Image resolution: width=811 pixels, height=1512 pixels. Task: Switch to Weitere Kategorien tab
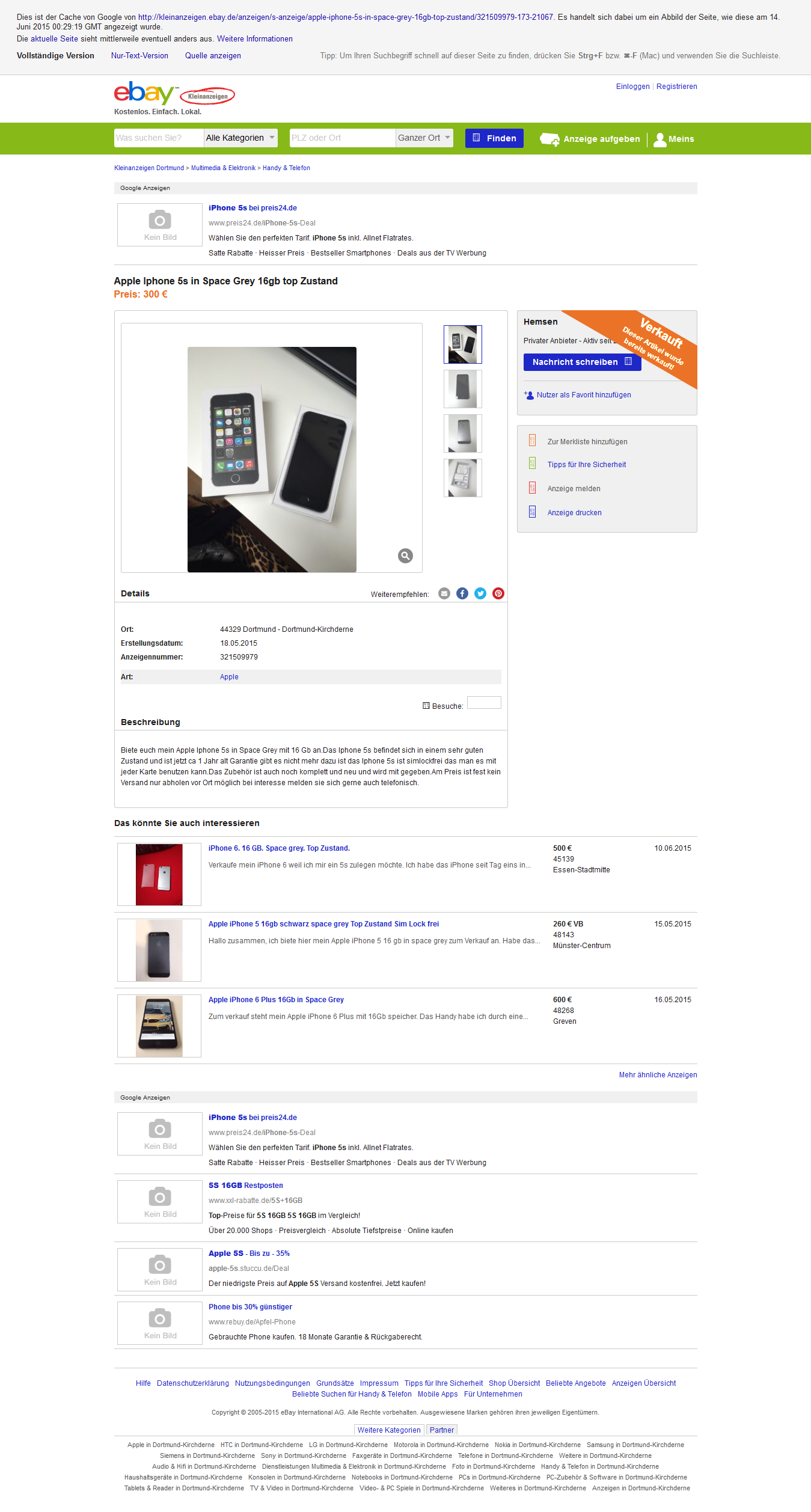[x=389, y=1430]
